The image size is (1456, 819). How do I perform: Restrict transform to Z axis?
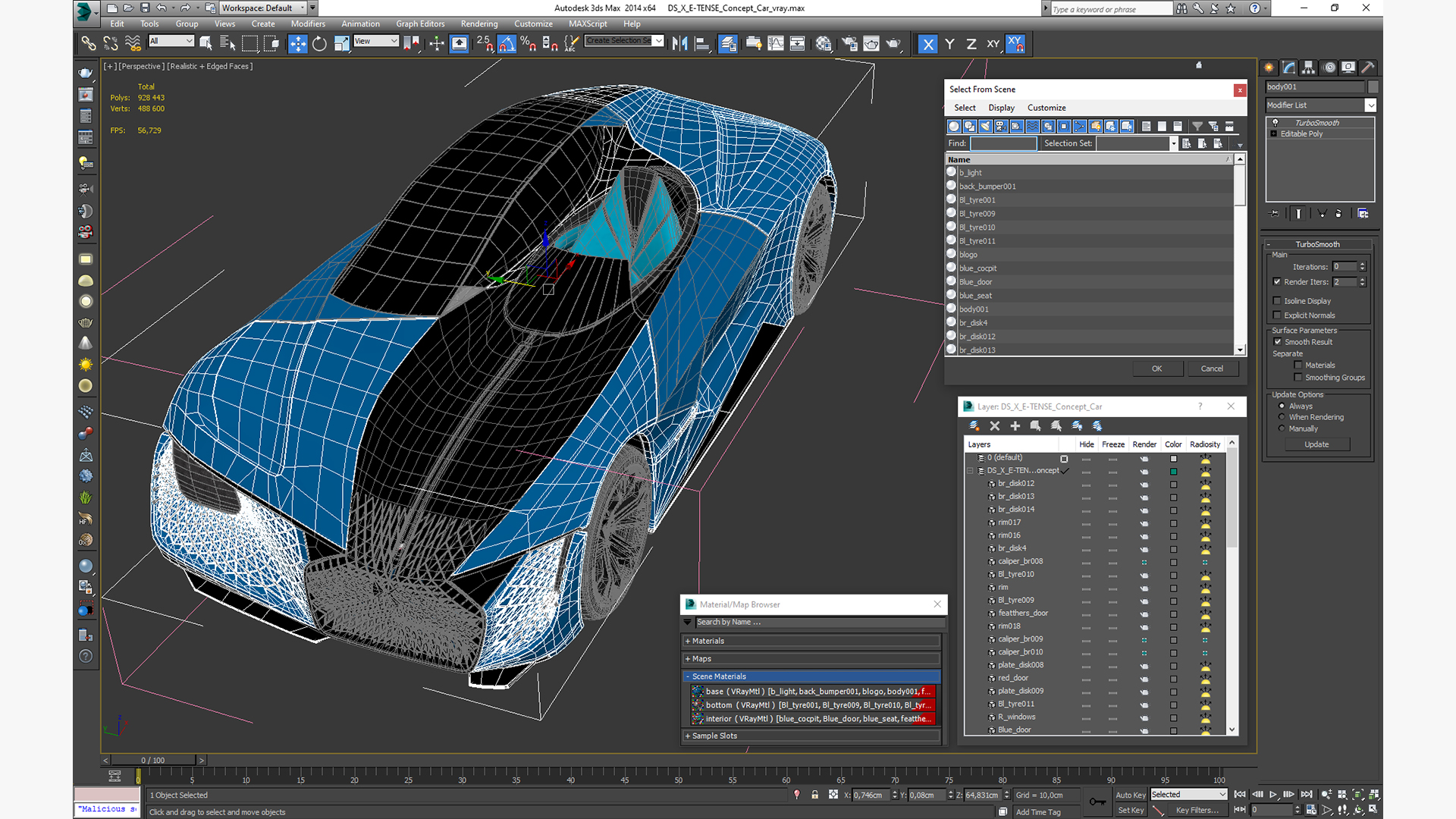[x=971, y=44]
